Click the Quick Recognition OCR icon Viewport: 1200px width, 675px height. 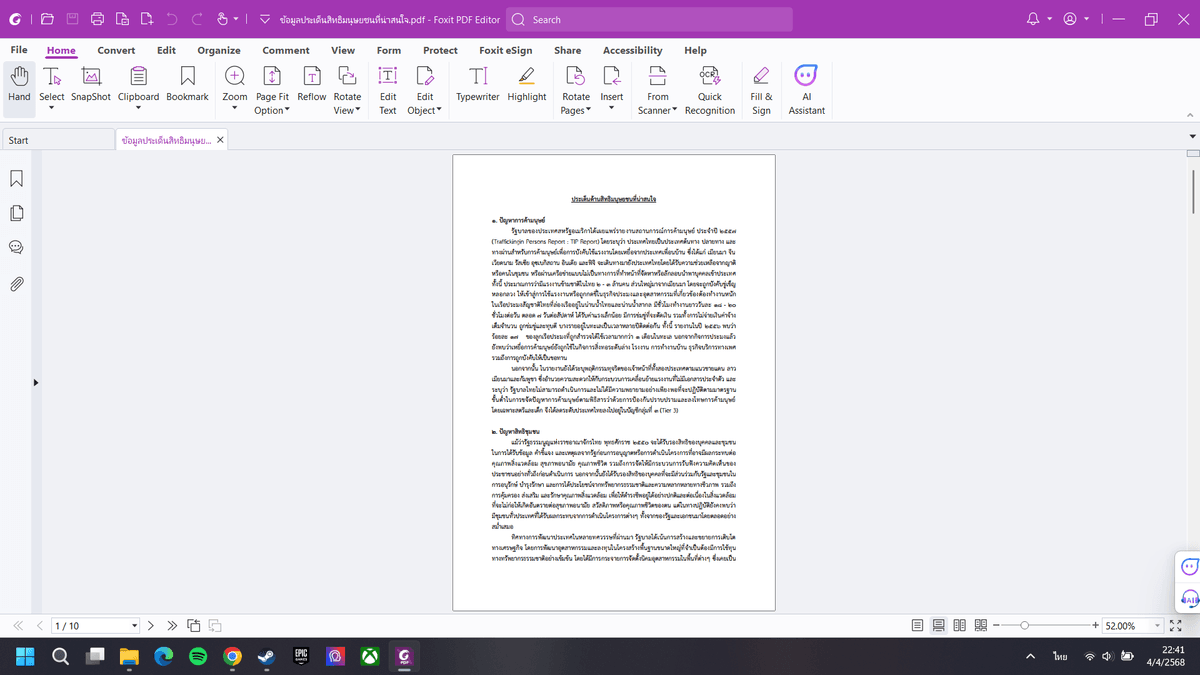coord(710,90)
